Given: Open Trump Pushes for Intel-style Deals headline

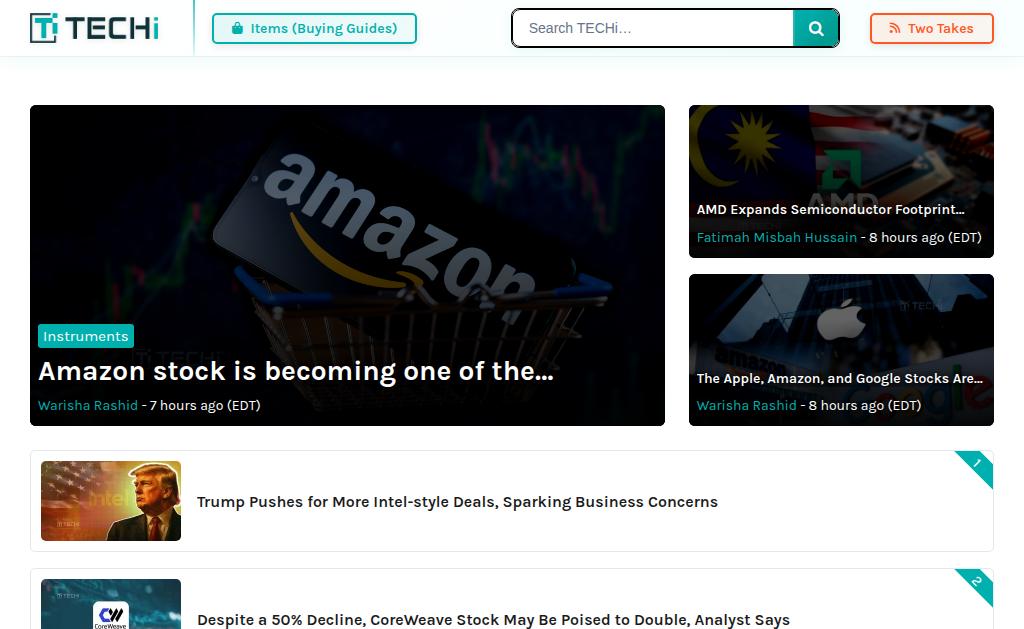Looking at the screenshot, I should 457,502.
